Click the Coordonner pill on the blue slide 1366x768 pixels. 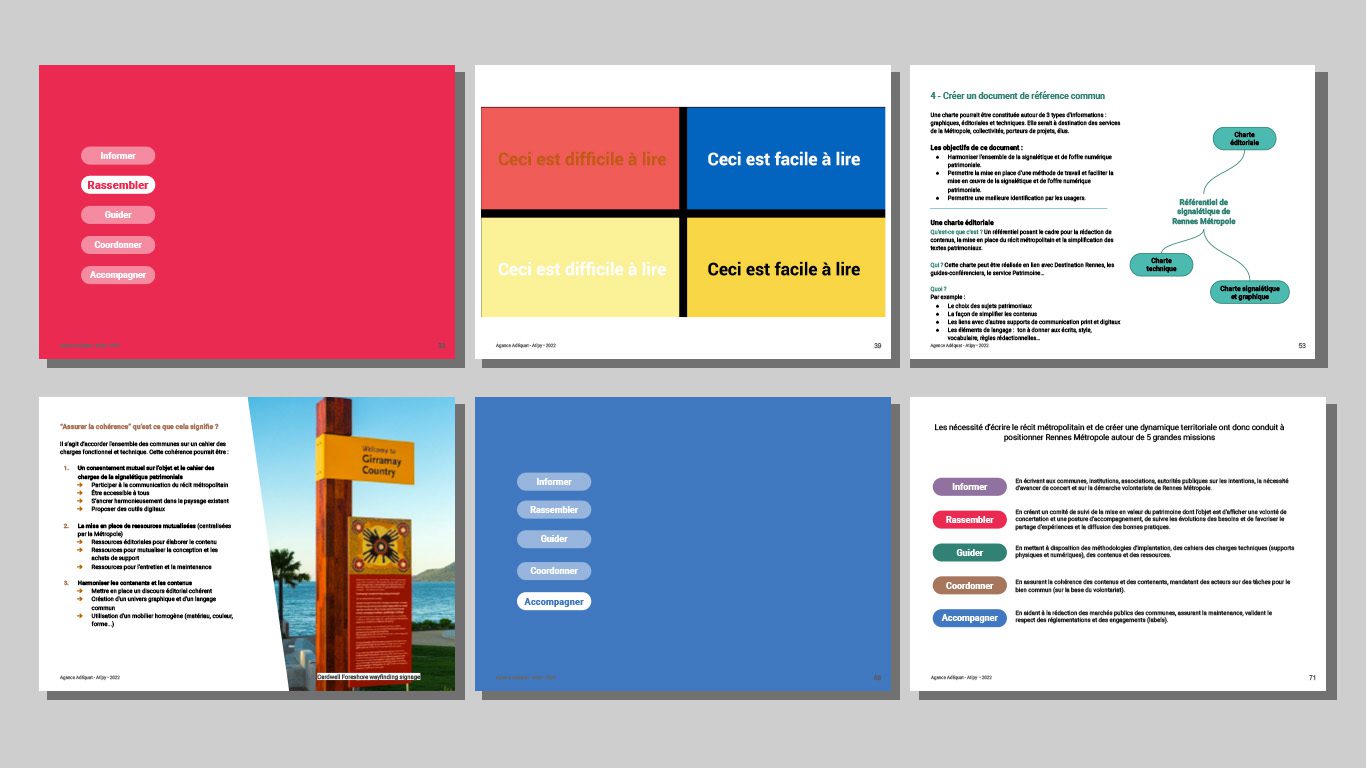coord(554,571)
